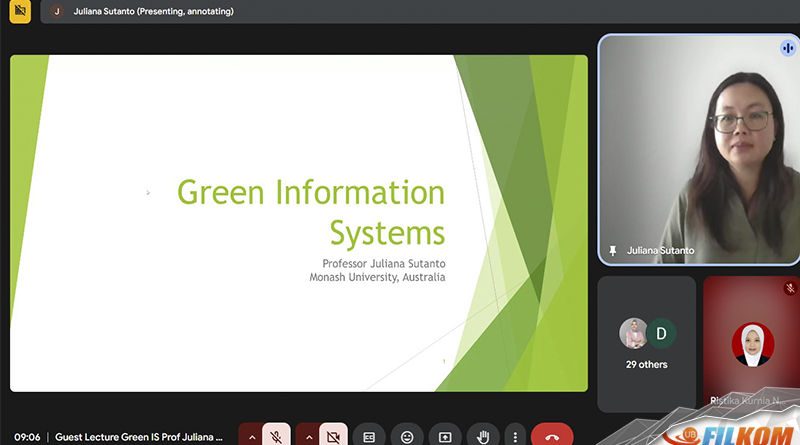Expand video settings chevron beside camera
Viewport: 800px width, 445px height.
309,437
